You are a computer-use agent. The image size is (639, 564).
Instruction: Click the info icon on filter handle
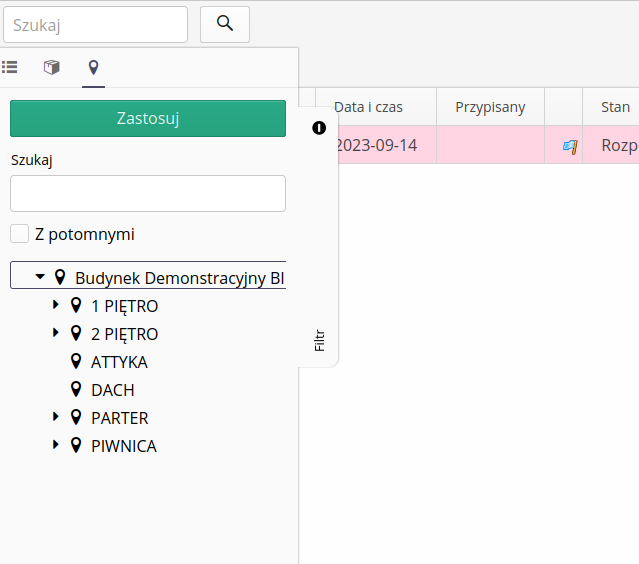tap(319, 127)
